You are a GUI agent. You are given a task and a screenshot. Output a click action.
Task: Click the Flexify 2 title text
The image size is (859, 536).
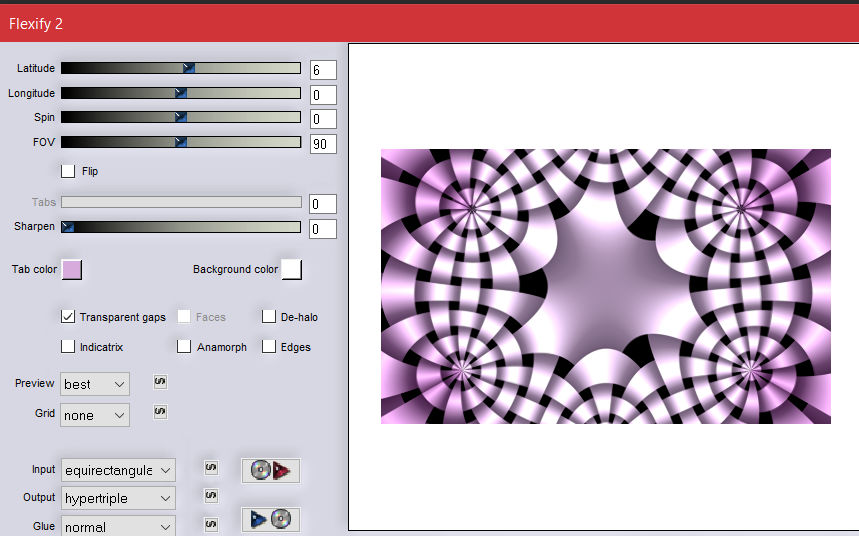[36, 24]
